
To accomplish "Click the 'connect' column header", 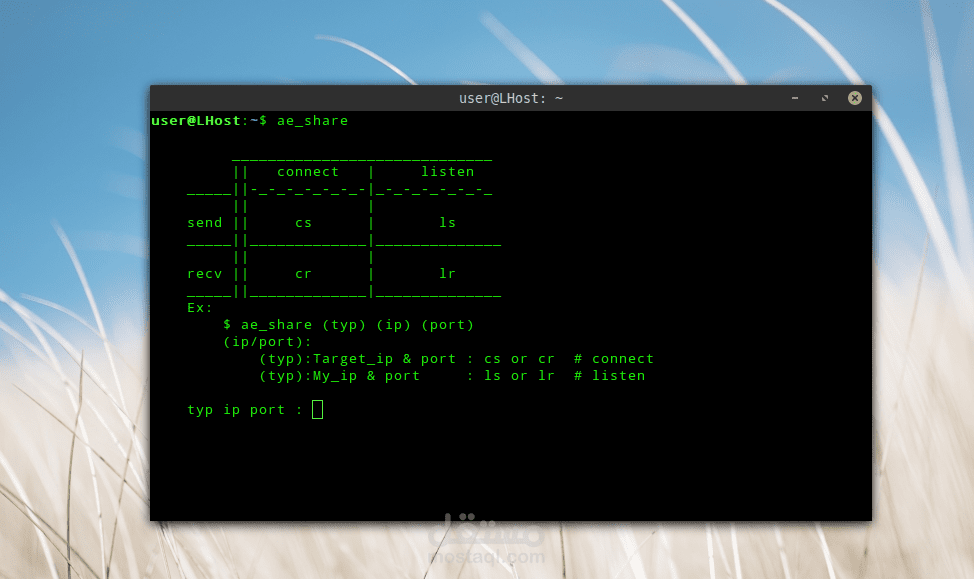I will (308, 171).
